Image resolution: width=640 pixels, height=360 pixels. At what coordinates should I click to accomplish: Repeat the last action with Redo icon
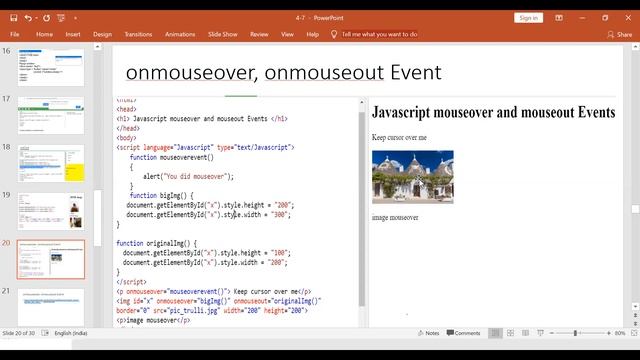pyautogui.click(x=47, y=18)
